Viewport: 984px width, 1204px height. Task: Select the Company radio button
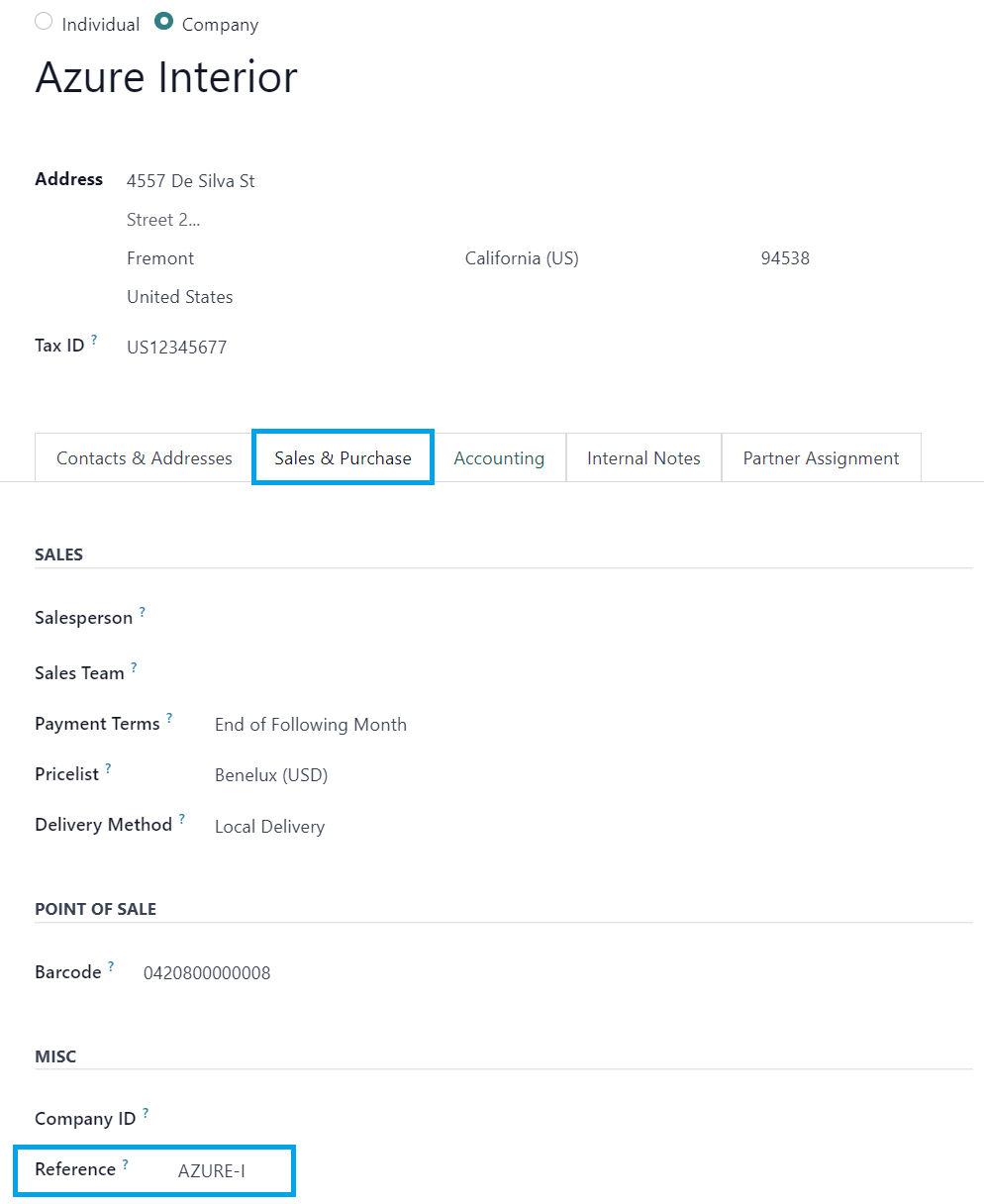[x=164, y=21]
